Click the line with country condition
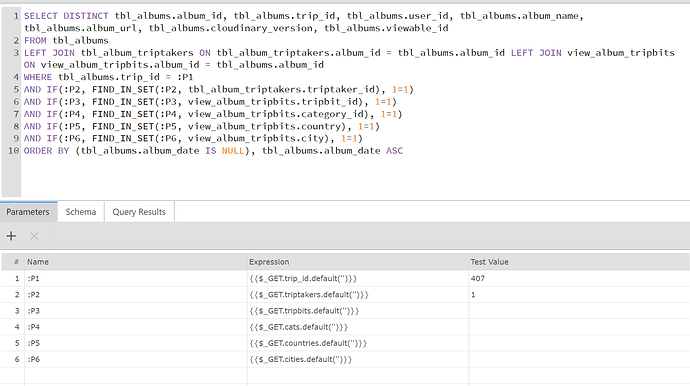This screenshot has height=386, width=690. [202, 126]
